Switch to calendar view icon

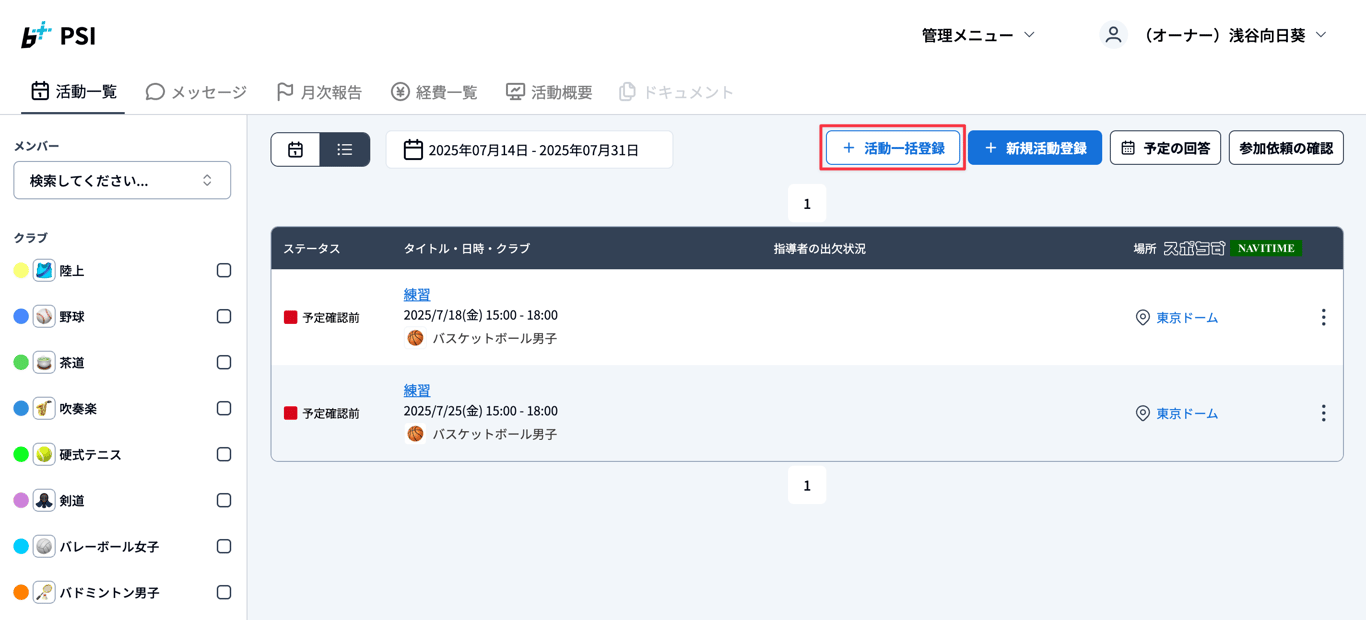pos(295,150)
